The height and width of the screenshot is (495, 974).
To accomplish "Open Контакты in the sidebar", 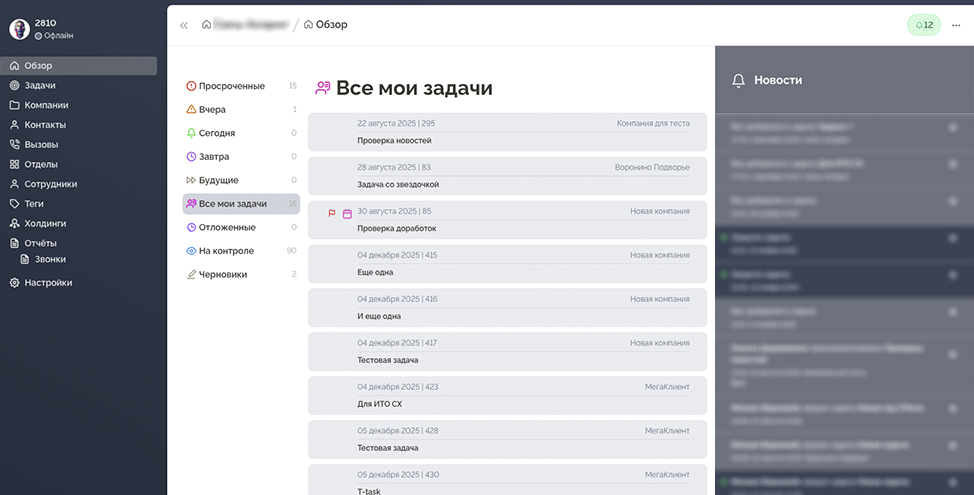I will 78,125.
